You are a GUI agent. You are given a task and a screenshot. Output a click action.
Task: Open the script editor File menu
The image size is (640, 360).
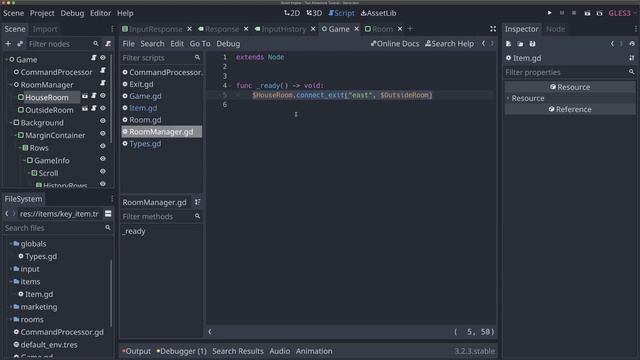point(128,44)
